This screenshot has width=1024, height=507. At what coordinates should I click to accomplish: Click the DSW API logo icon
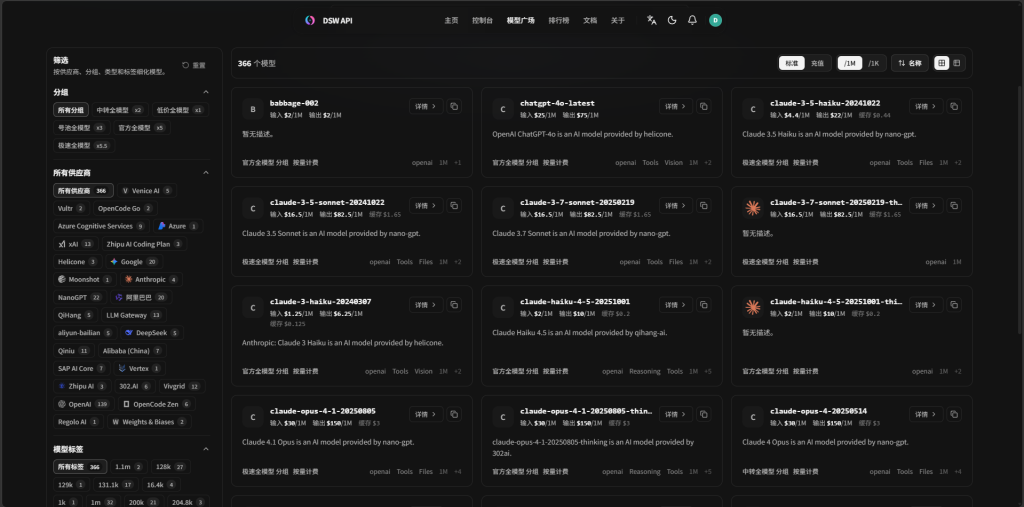coord(310,20)
